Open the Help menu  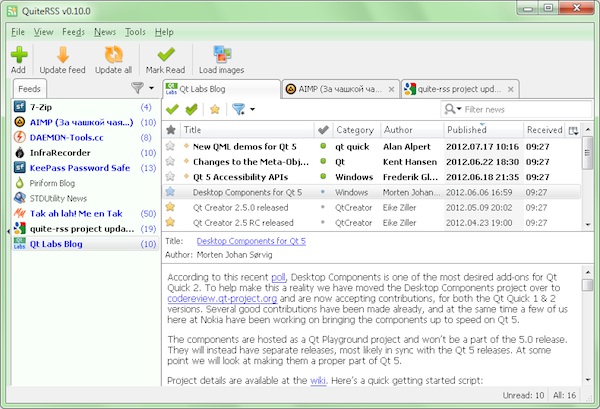point(164,32)
